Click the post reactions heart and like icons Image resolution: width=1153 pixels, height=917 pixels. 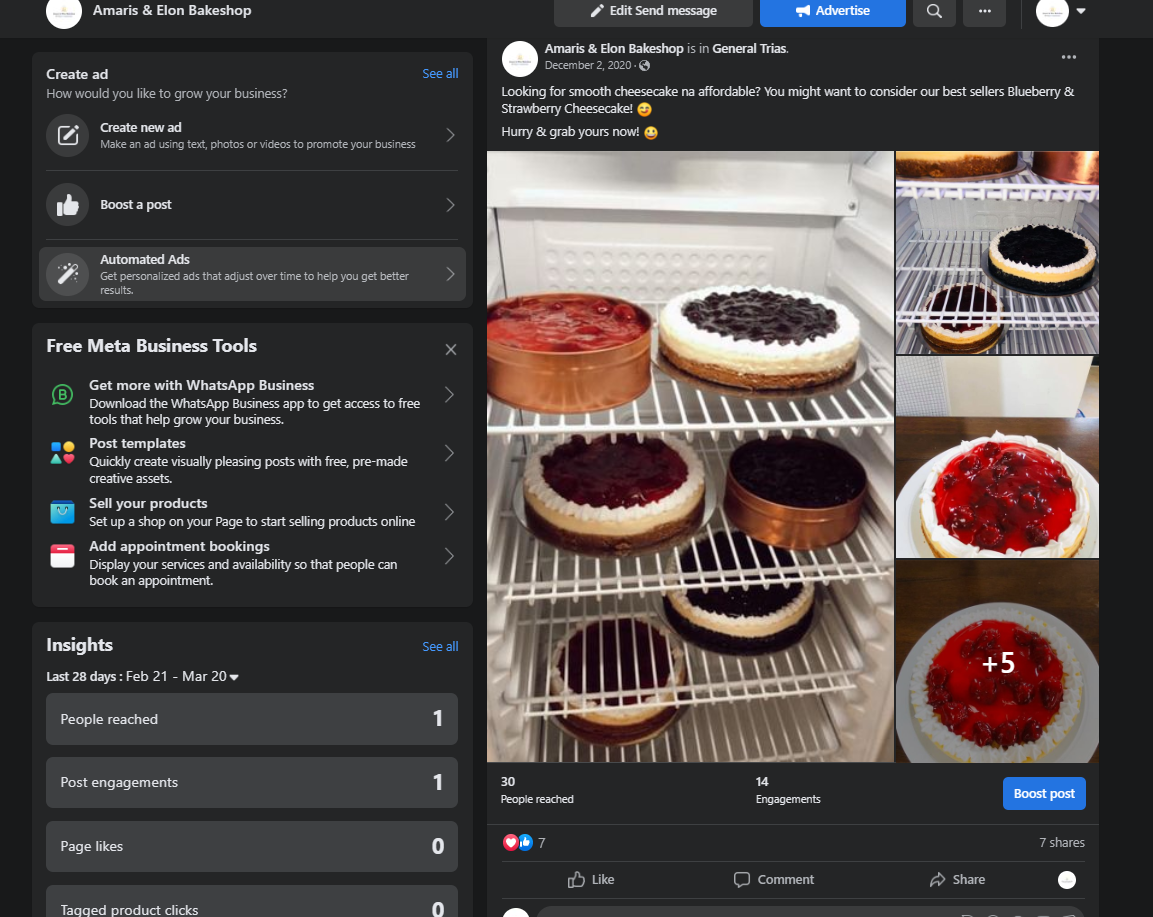(518, 843)
